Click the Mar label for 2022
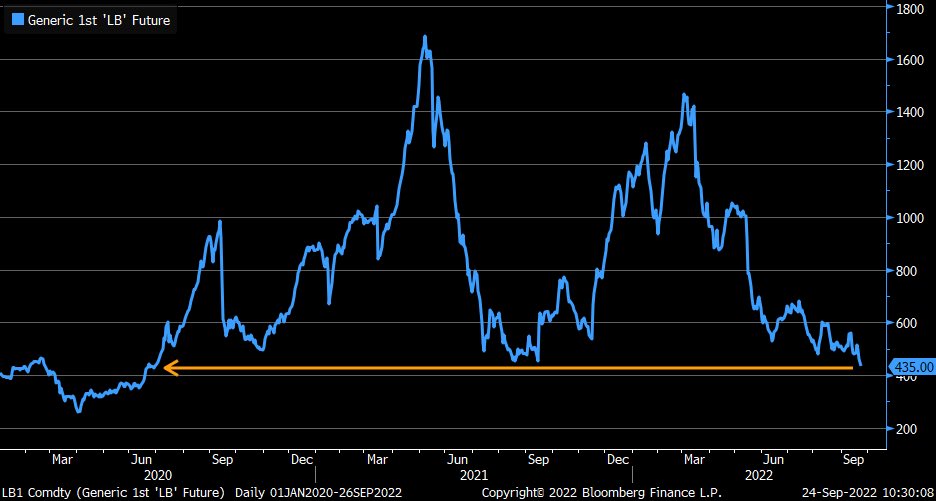The height and width of the screenshot is (501, 936). 692,460
